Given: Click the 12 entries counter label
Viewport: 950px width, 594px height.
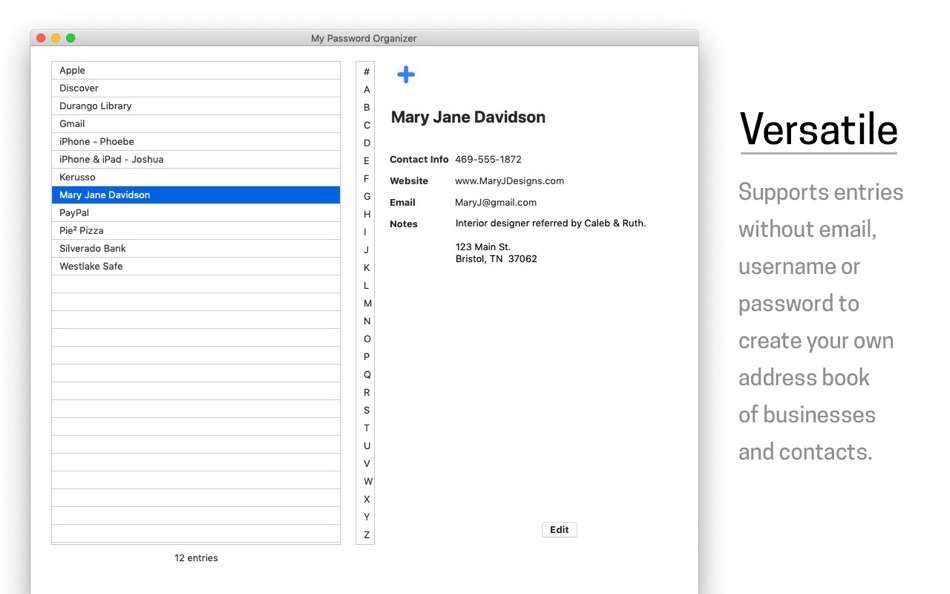Looking at the screenshot, I should click(195, 558).
